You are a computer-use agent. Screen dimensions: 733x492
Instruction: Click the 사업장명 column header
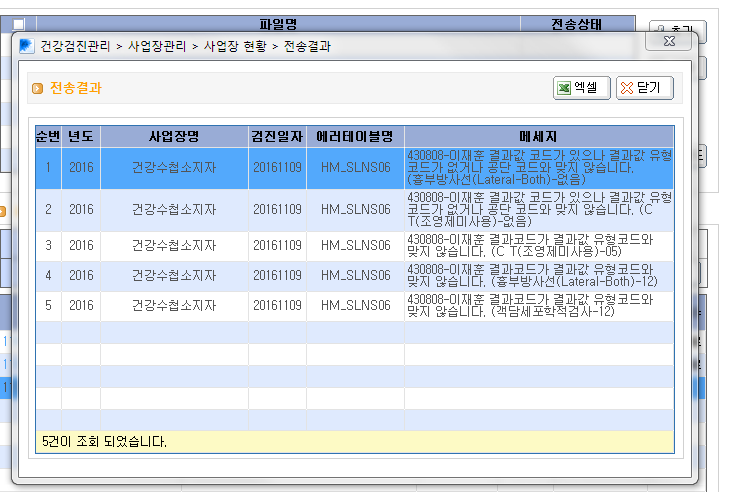point(174,137)
